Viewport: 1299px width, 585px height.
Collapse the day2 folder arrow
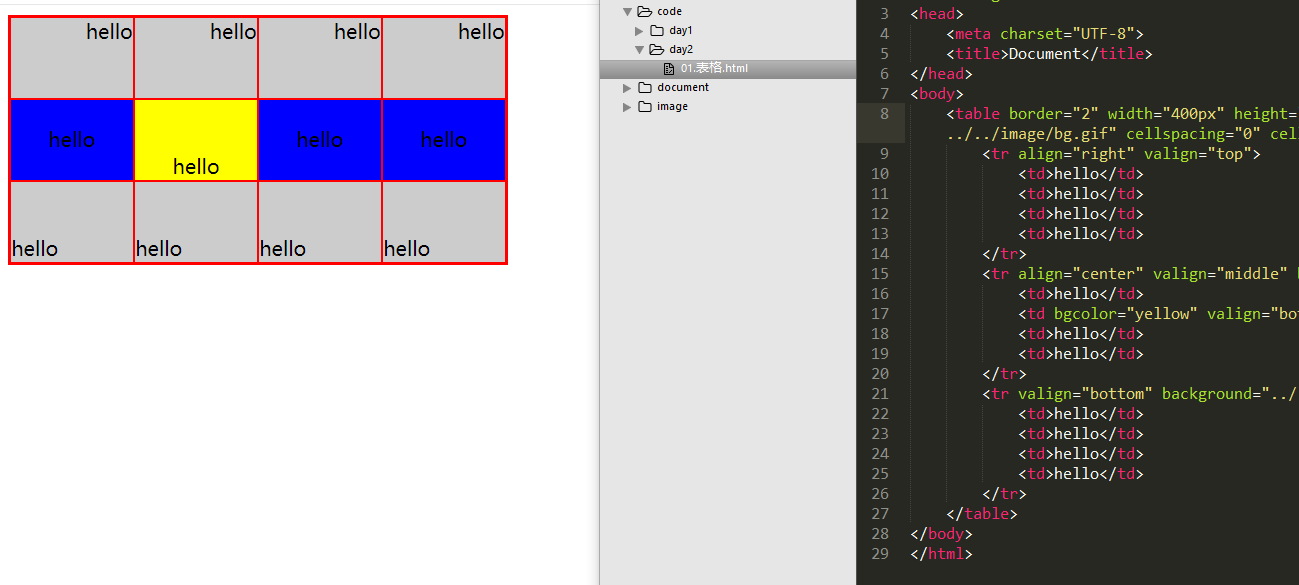pos(640,49)
